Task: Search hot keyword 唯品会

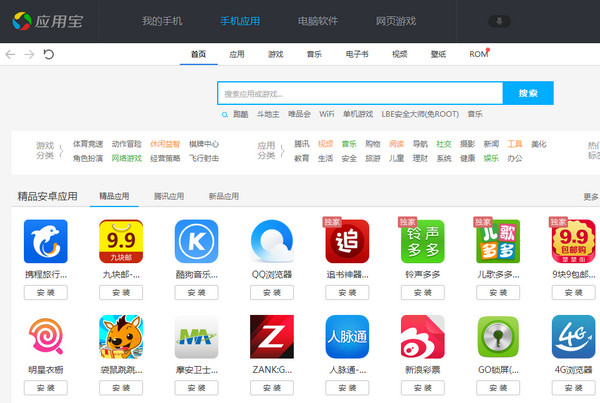Action: coord(299,114)
